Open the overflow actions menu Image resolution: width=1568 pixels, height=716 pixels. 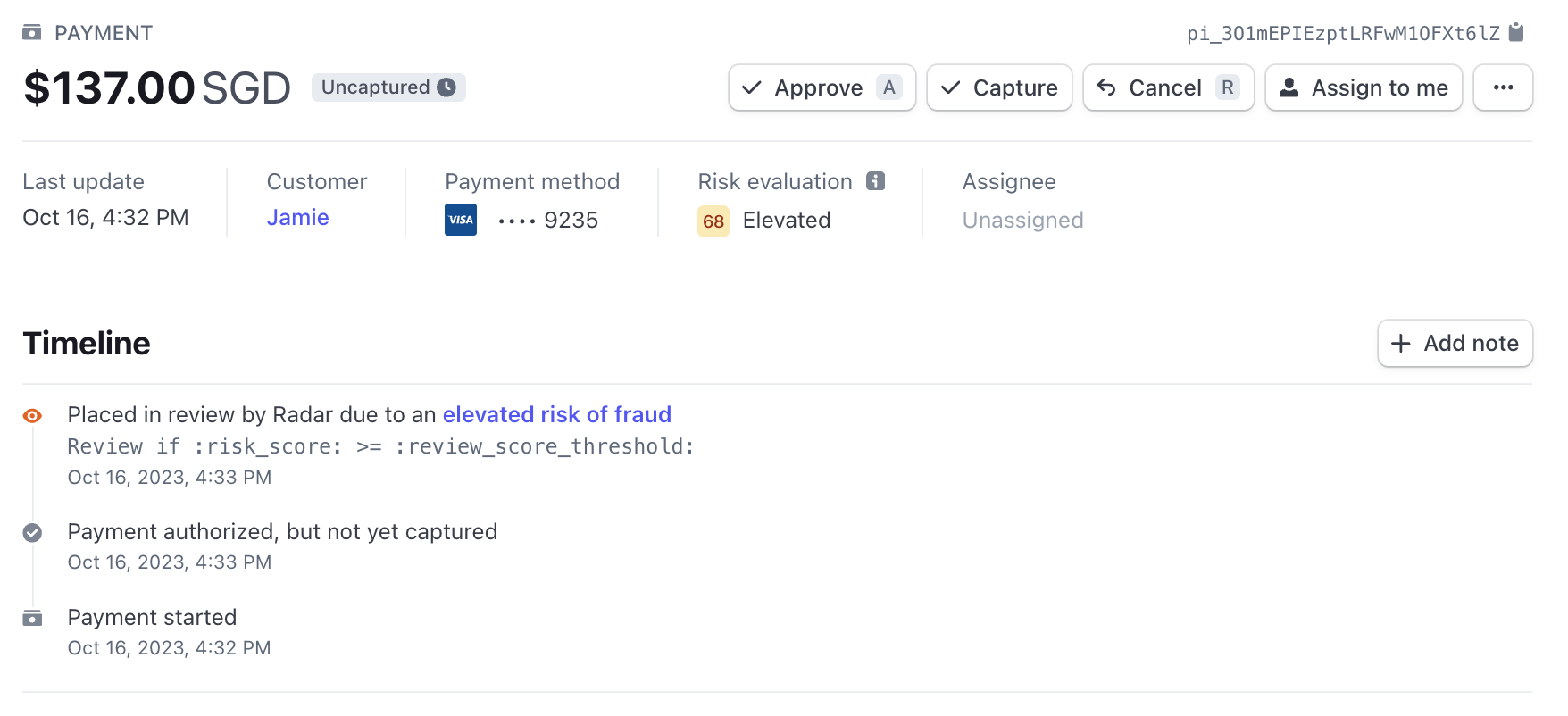pos(1503,87)
